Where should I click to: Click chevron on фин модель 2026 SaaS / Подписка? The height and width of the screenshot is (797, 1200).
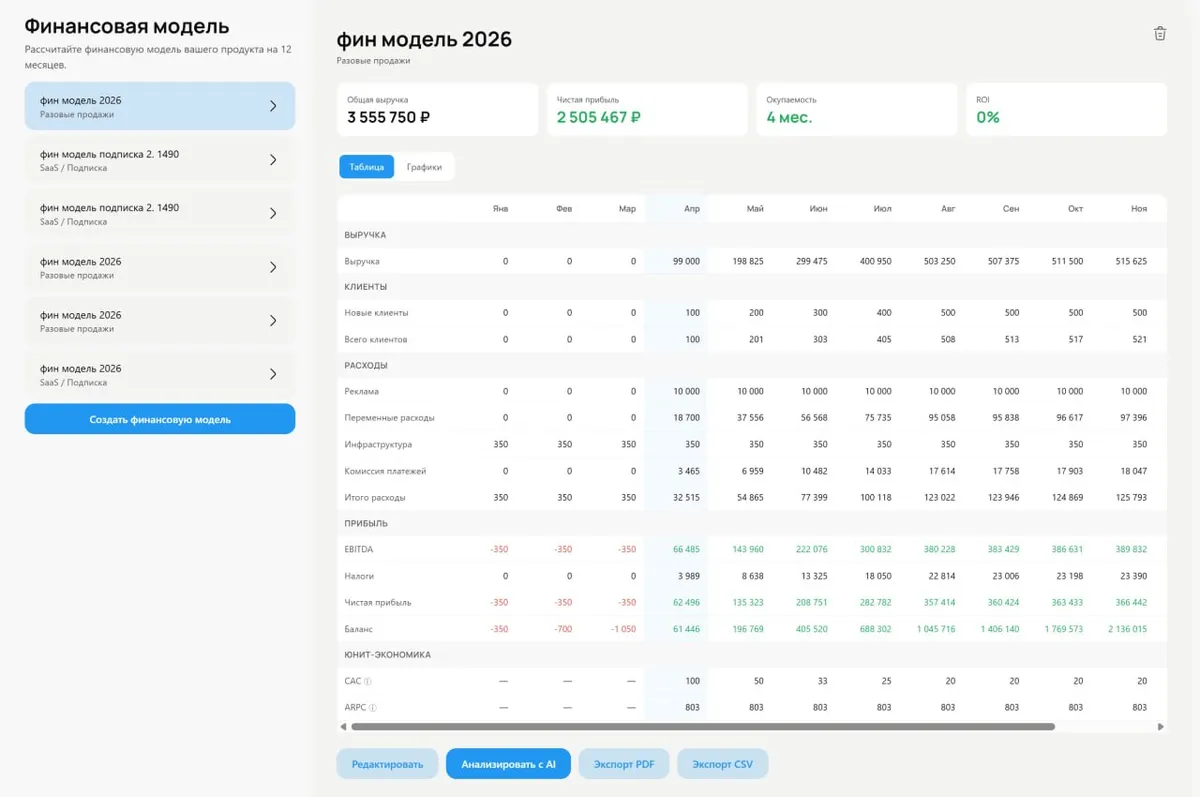click(x=273, y=374)
